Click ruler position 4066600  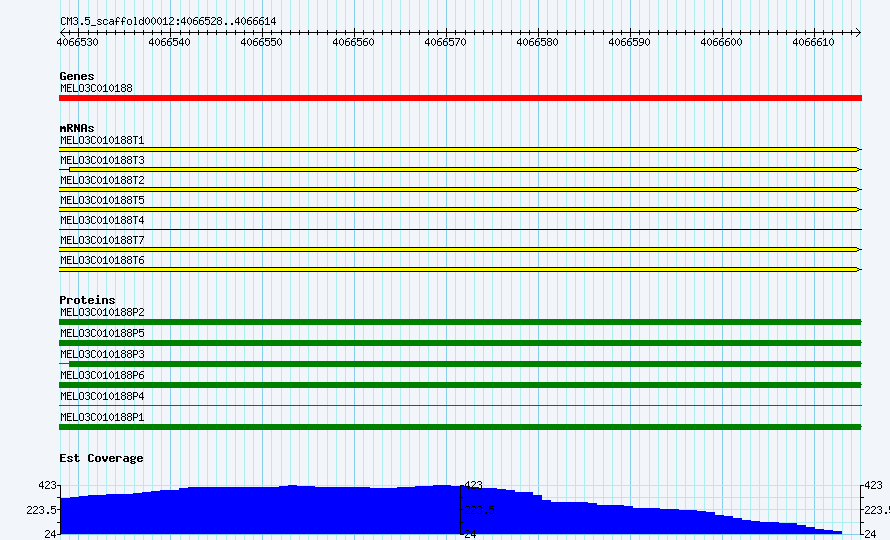point(721,42)
